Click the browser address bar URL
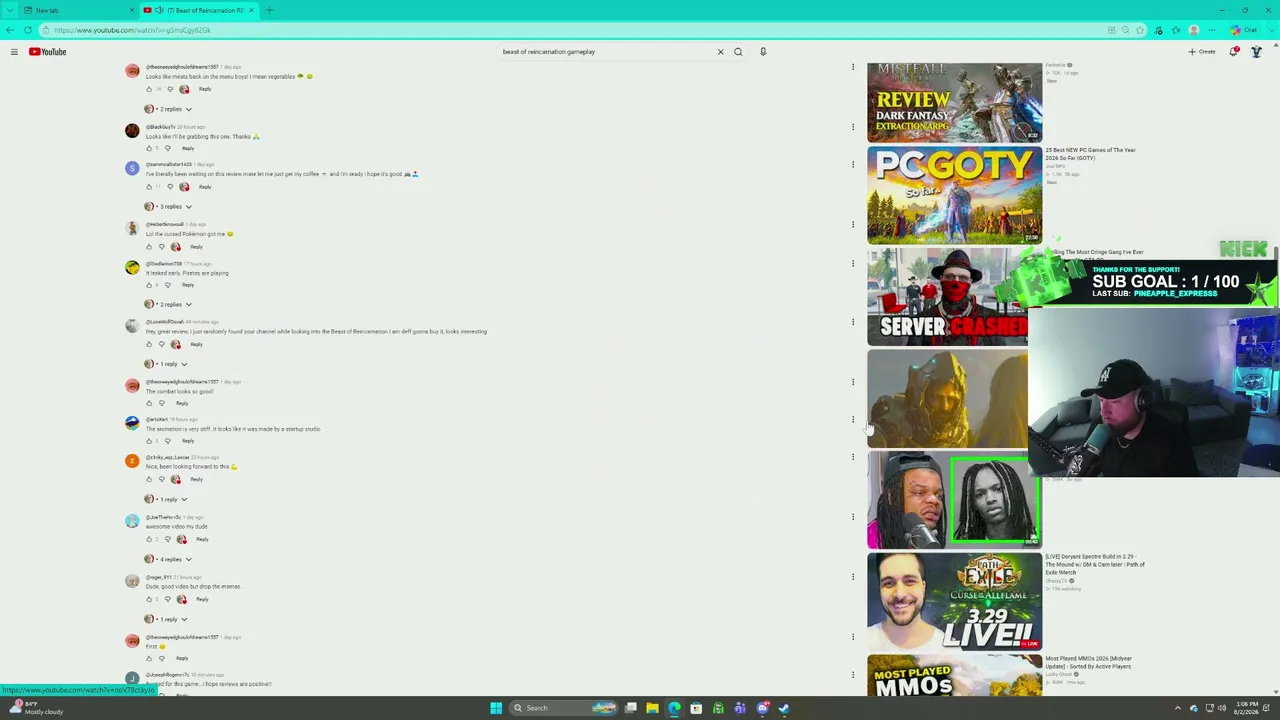 click(x=132, y=30)
